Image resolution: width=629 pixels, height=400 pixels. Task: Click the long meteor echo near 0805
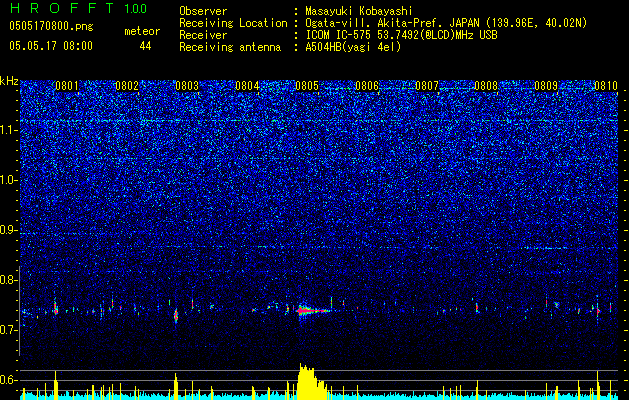pos(313,310)
